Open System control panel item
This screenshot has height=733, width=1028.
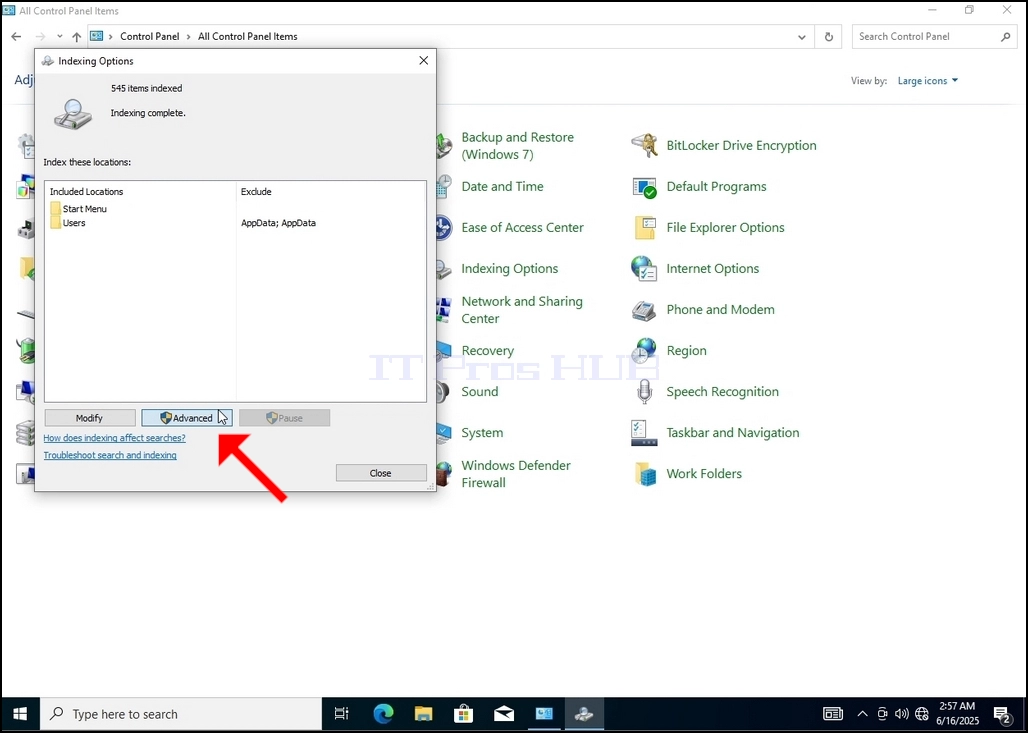click(x=482, y=433)
